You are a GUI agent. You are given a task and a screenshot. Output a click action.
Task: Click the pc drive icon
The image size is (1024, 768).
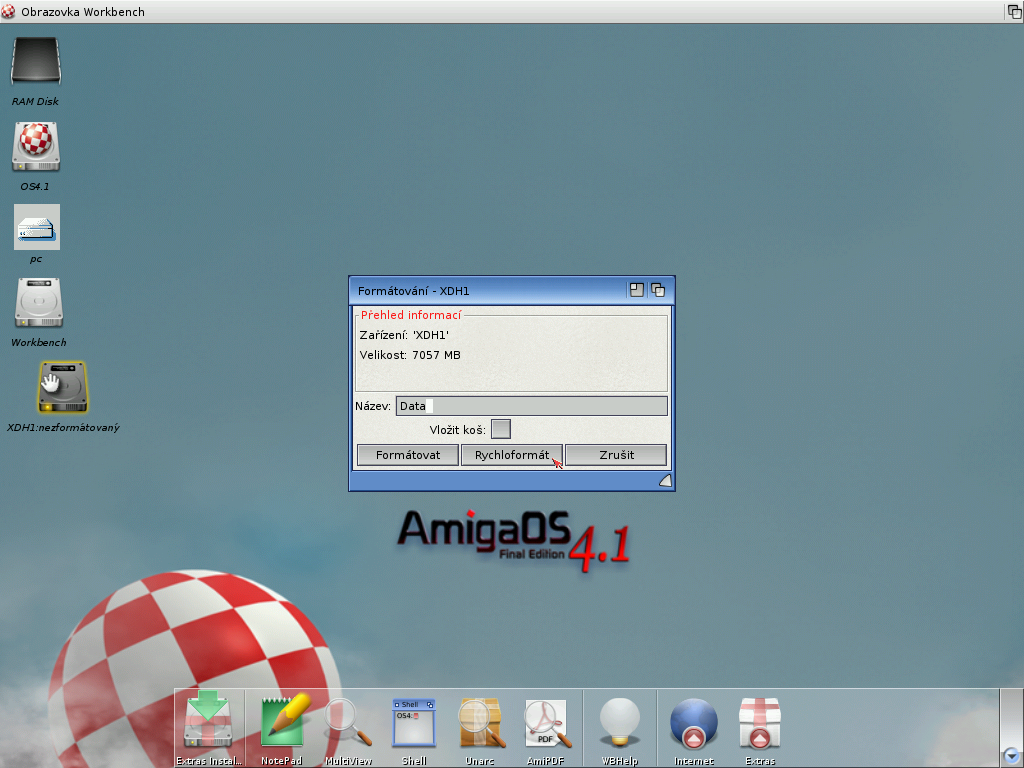37,227
